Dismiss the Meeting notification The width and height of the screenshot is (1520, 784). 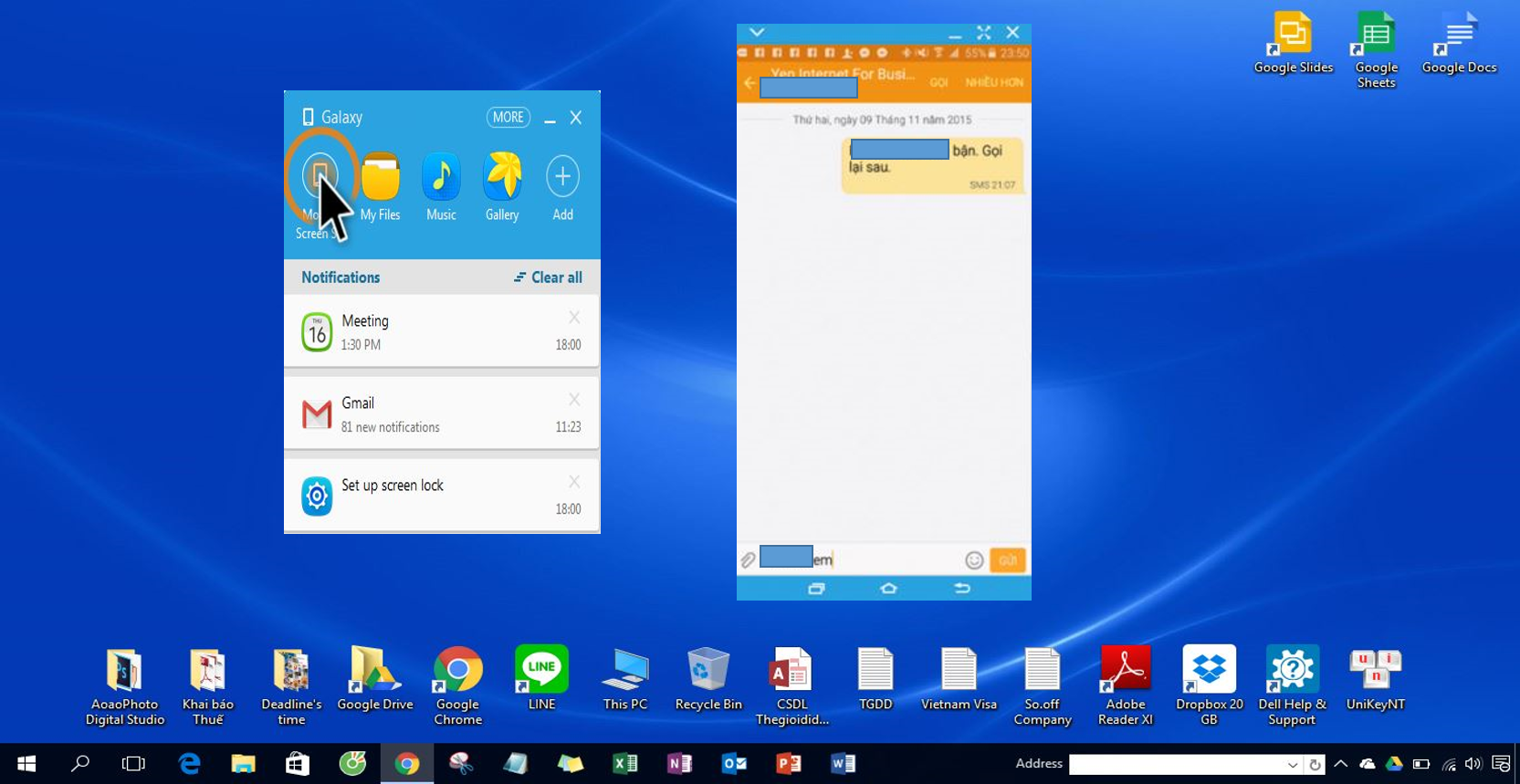[574, 318]
